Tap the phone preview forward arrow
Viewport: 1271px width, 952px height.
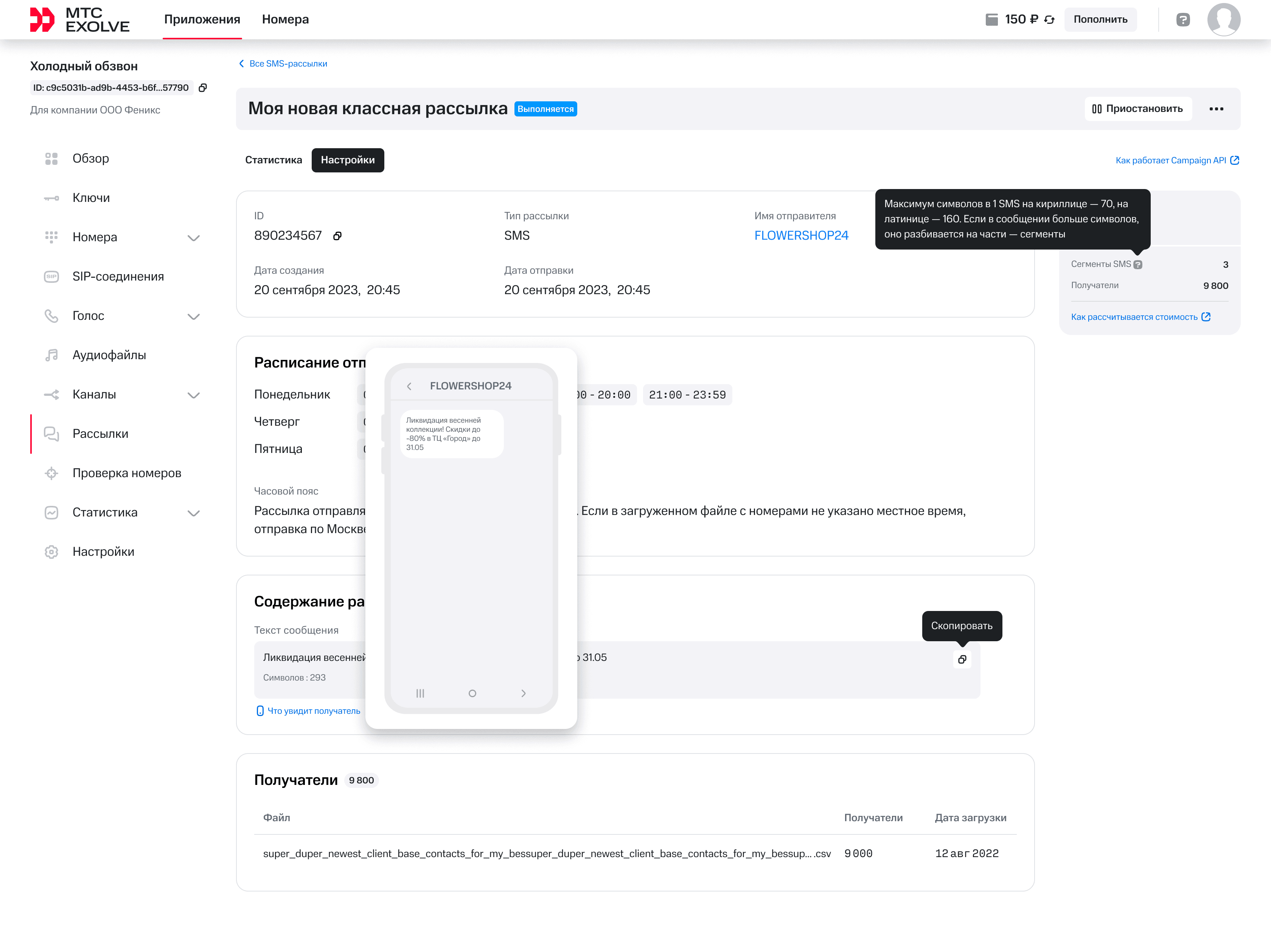click(x=524, y=694)
